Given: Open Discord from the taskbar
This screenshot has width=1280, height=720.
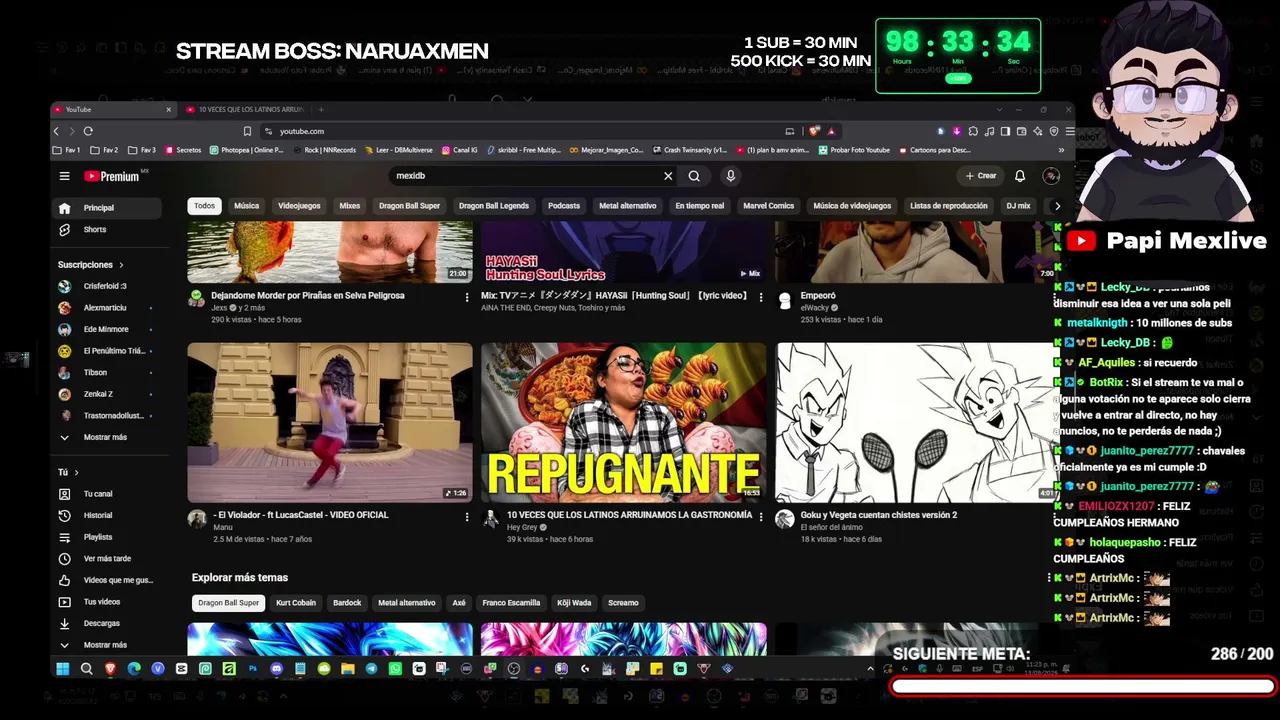Looking at the screenshot, I should point(277,669).
